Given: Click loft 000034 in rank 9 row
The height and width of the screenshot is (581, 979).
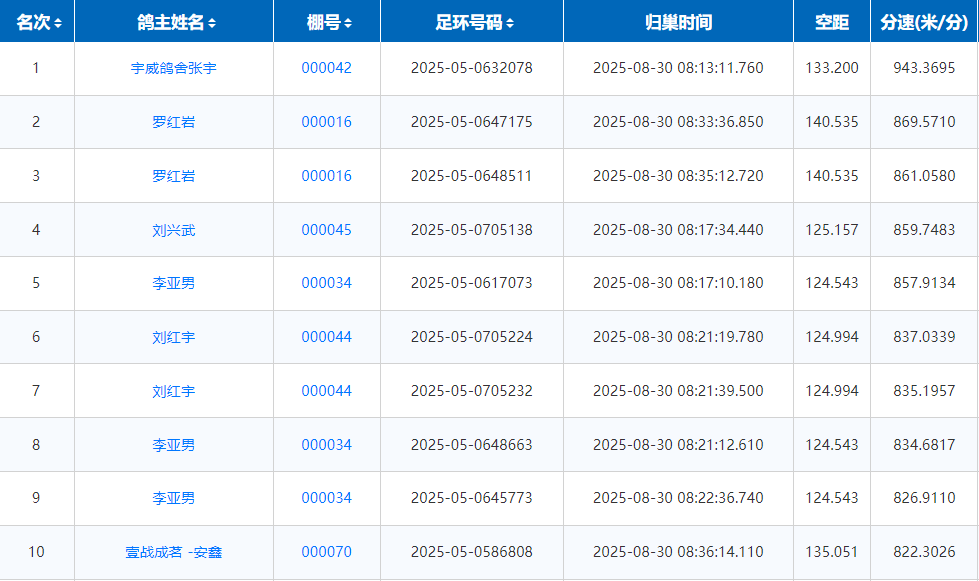Looking at the screenshot, I should [327, 498].
